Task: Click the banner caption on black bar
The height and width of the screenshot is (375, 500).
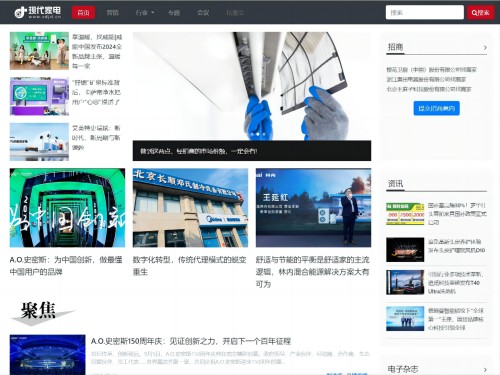Action: pyautogui.click(x=199, y=151)
